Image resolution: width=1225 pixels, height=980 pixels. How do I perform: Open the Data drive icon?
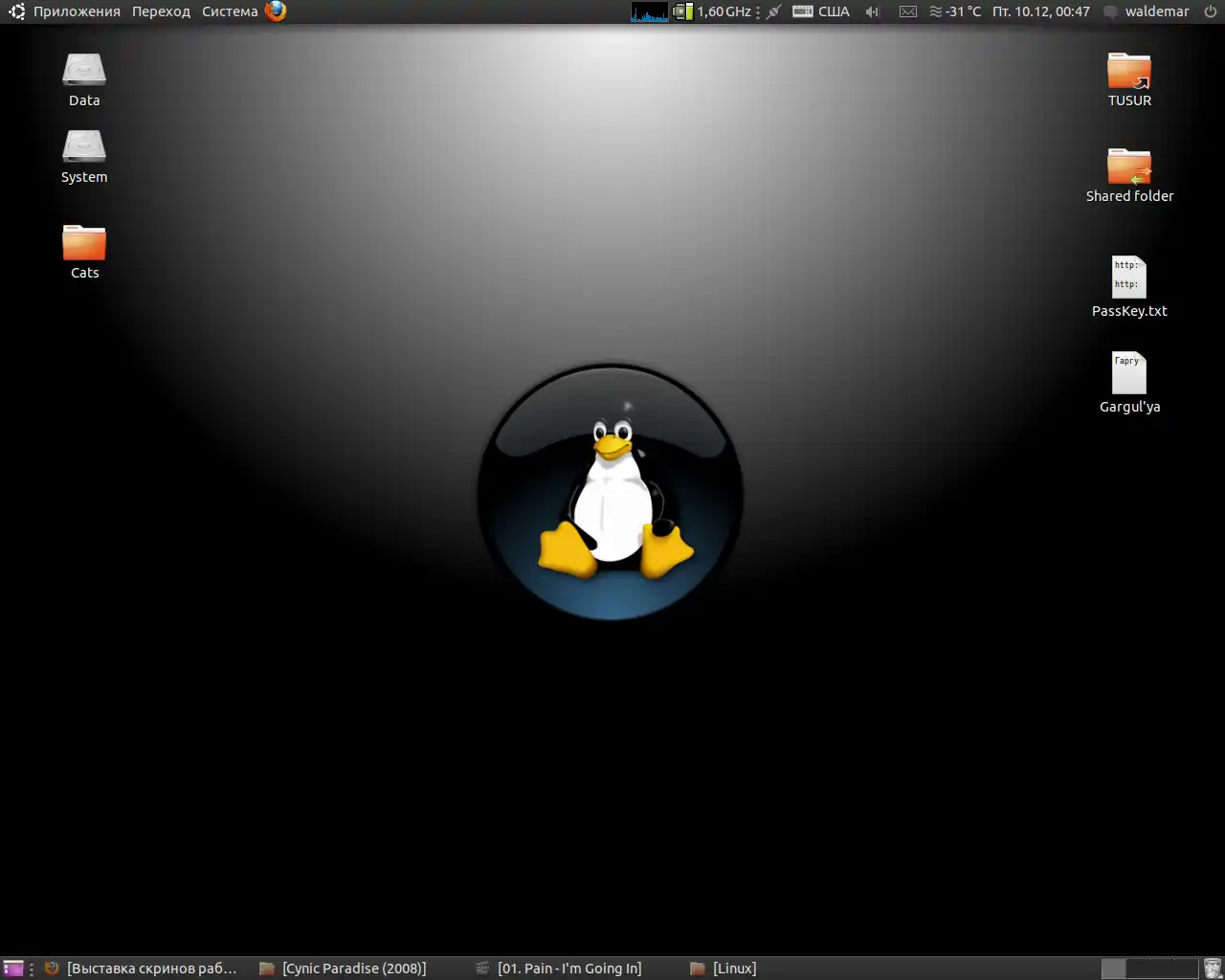pyautogui.click(x=84, y=71)
